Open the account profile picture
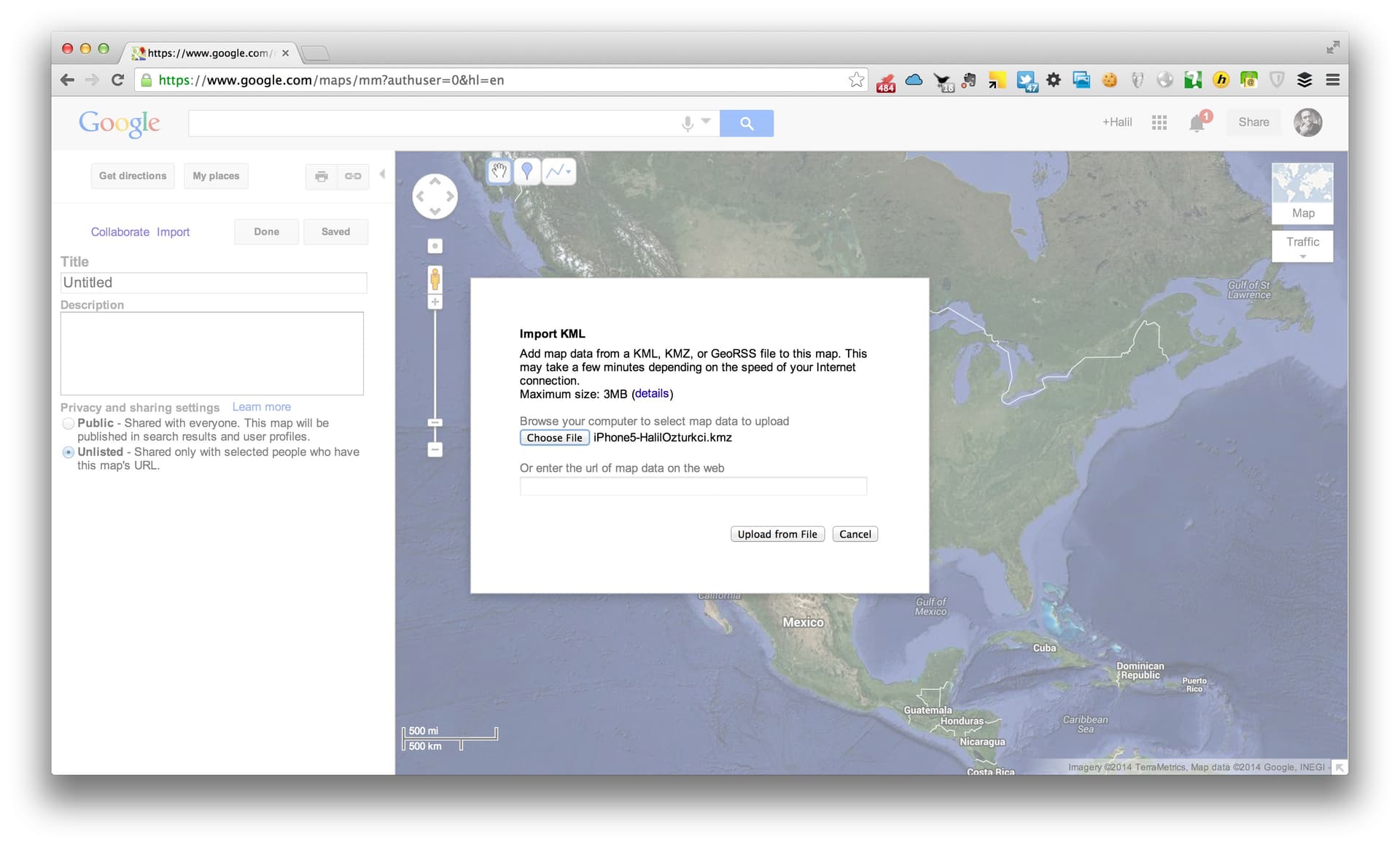Image resolution: width=1400 pixels, height=846 pixels. pos(1308,123)
